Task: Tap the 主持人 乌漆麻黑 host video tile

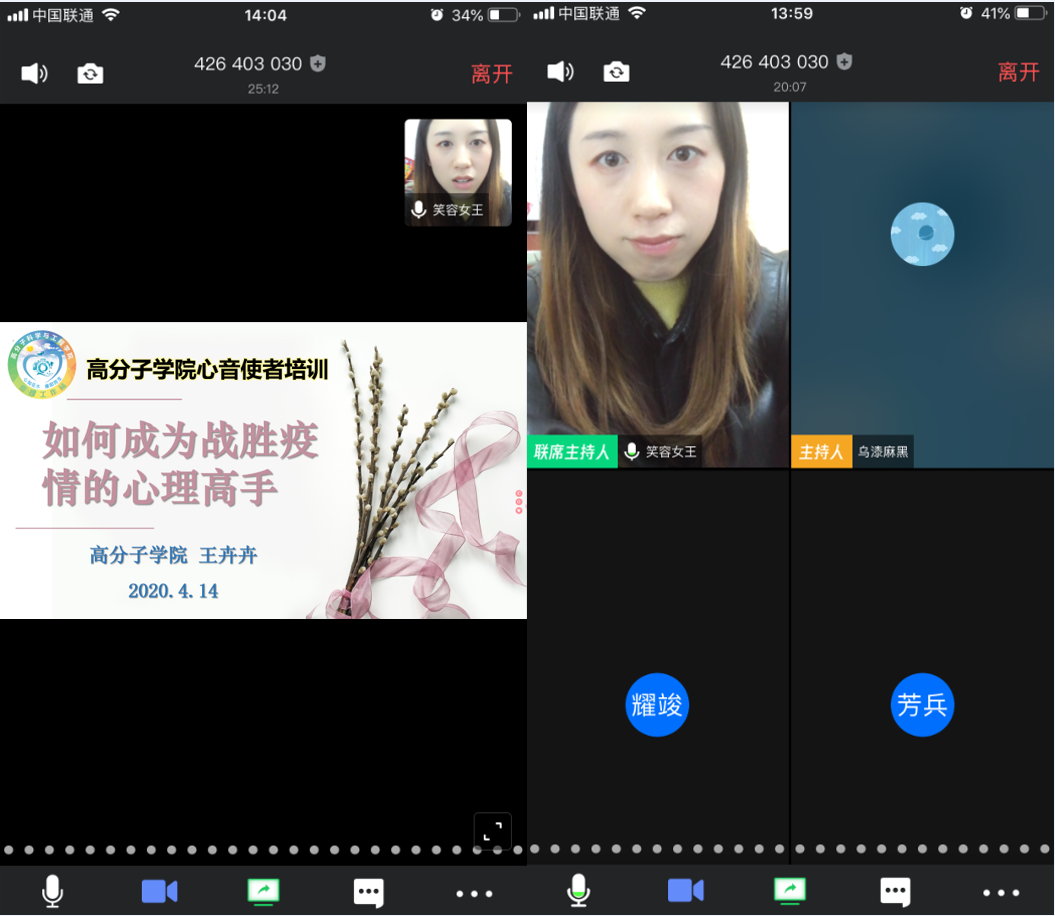Action: tap(922, 285)
